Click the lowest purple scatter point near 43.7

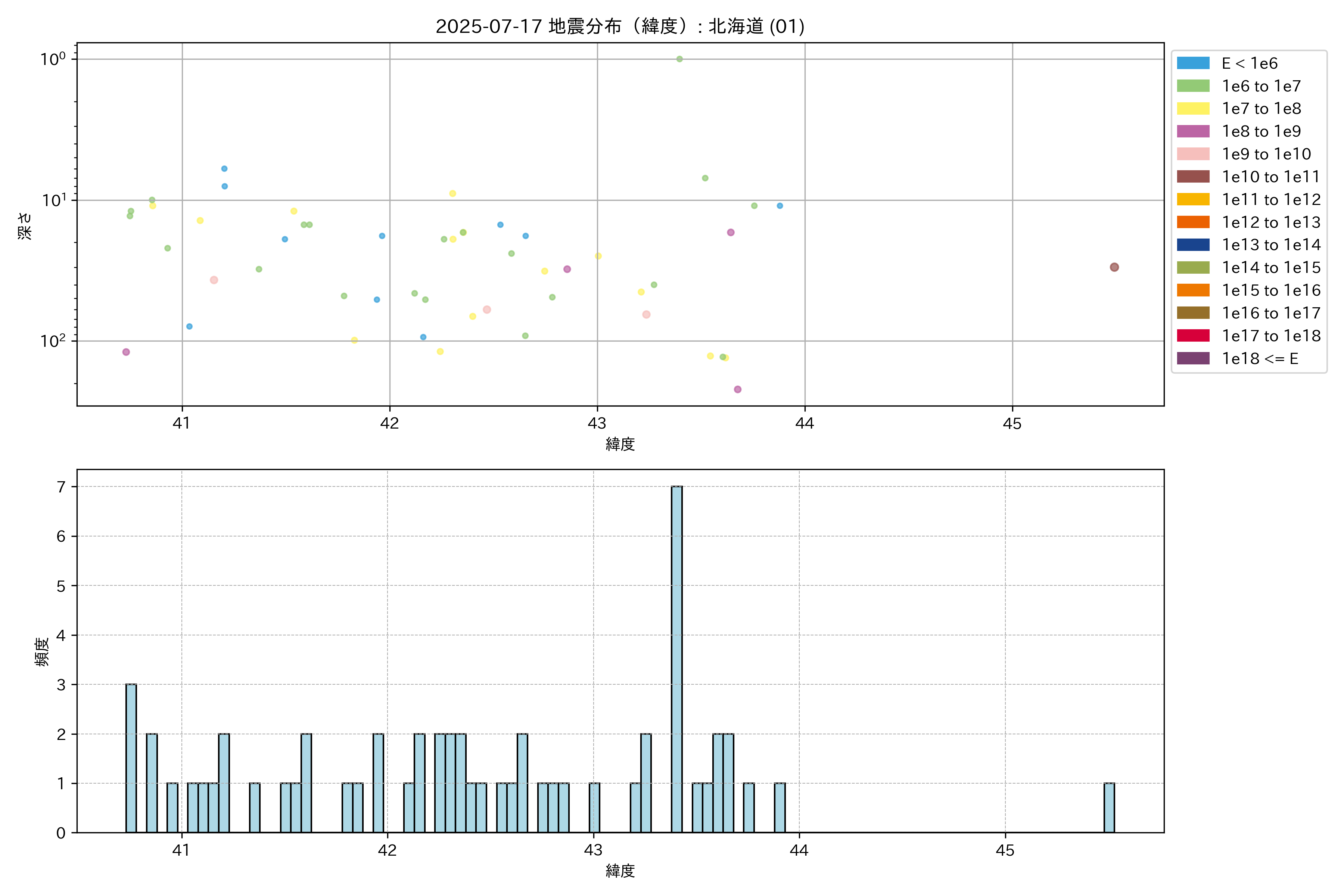pyautogui.click(x=737, y=389)
